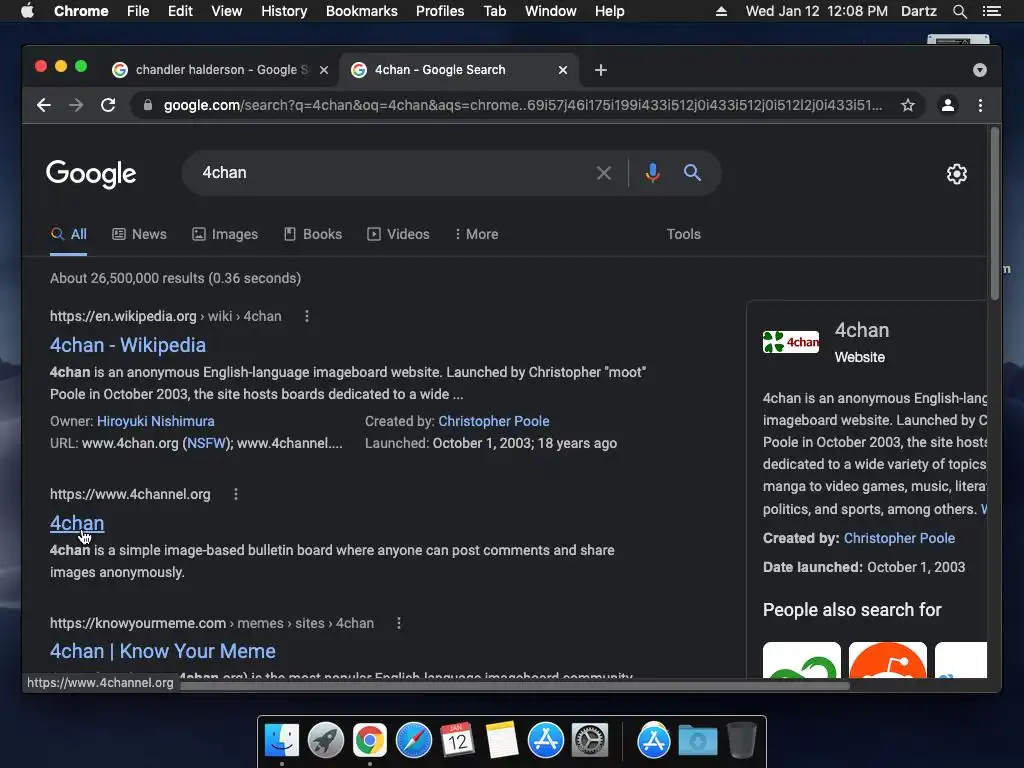Click the eject icon in menu bar
The height and width of the screenshot is (768, 1024).
click(x=721, y=11)
